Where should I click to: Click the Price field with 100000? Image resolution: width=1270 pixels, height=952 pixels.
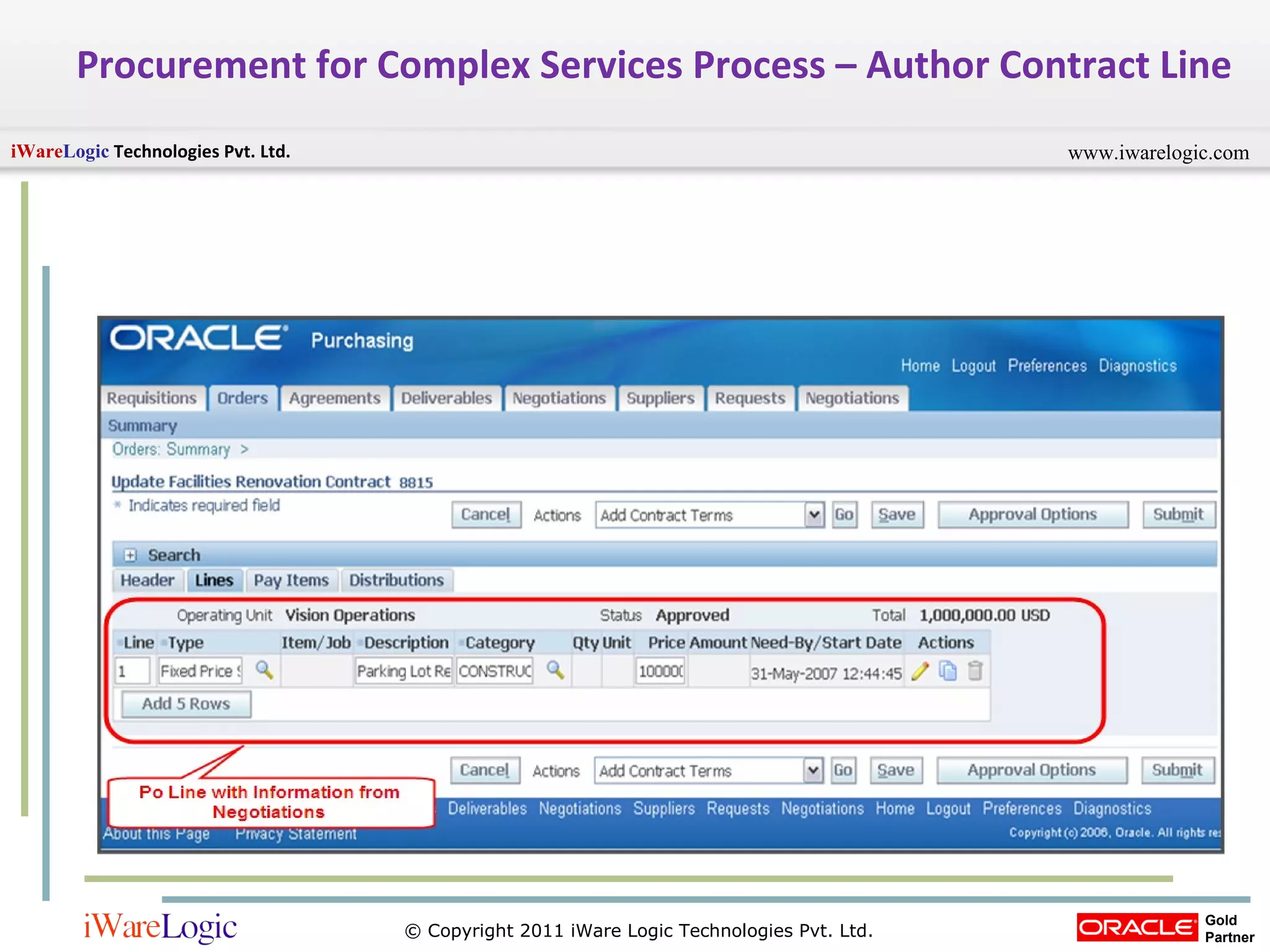(x=660, y=671)
